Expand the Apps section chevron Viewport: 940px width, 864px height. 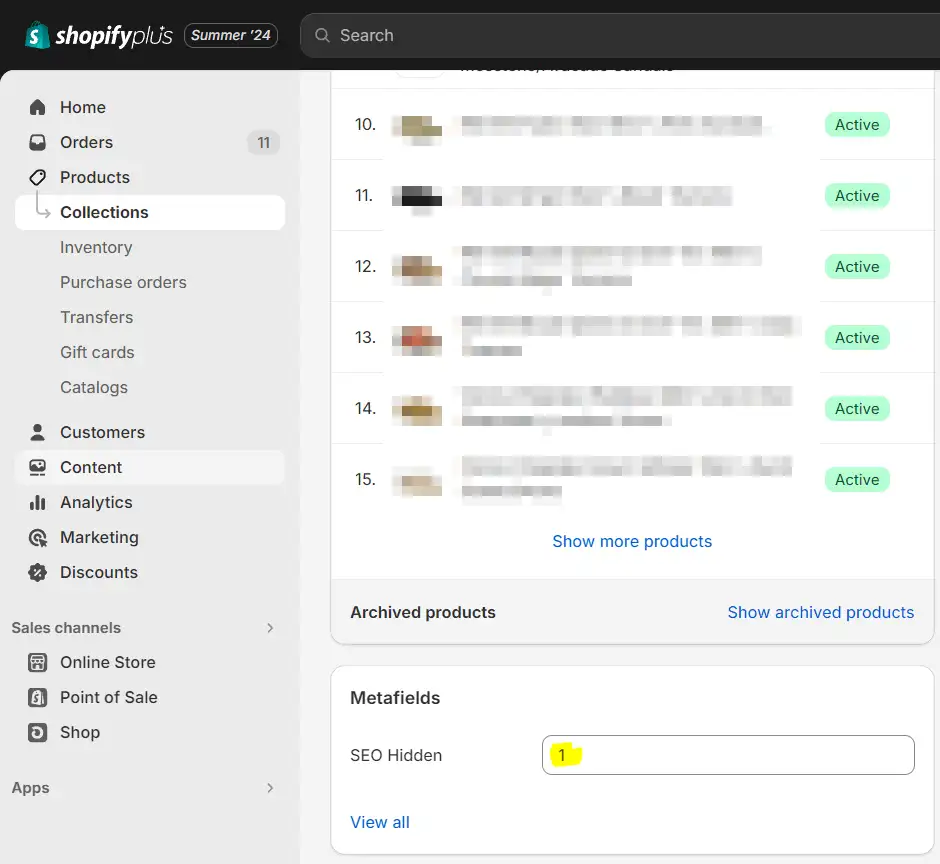click(270, 788)
